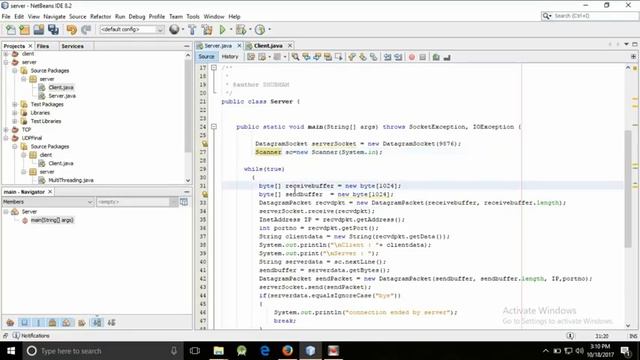Click the Build Project hammer icon

[192, 29]
